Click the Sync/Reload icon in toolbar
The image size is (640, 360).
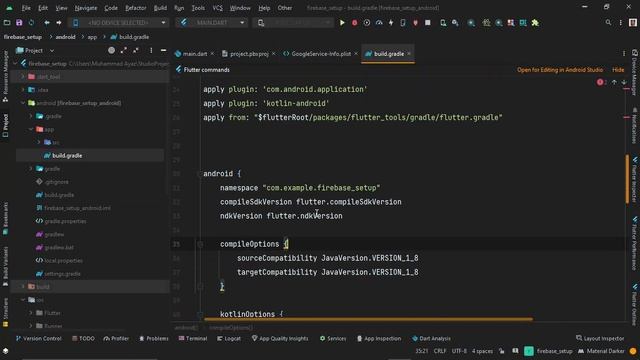(31, 23)
